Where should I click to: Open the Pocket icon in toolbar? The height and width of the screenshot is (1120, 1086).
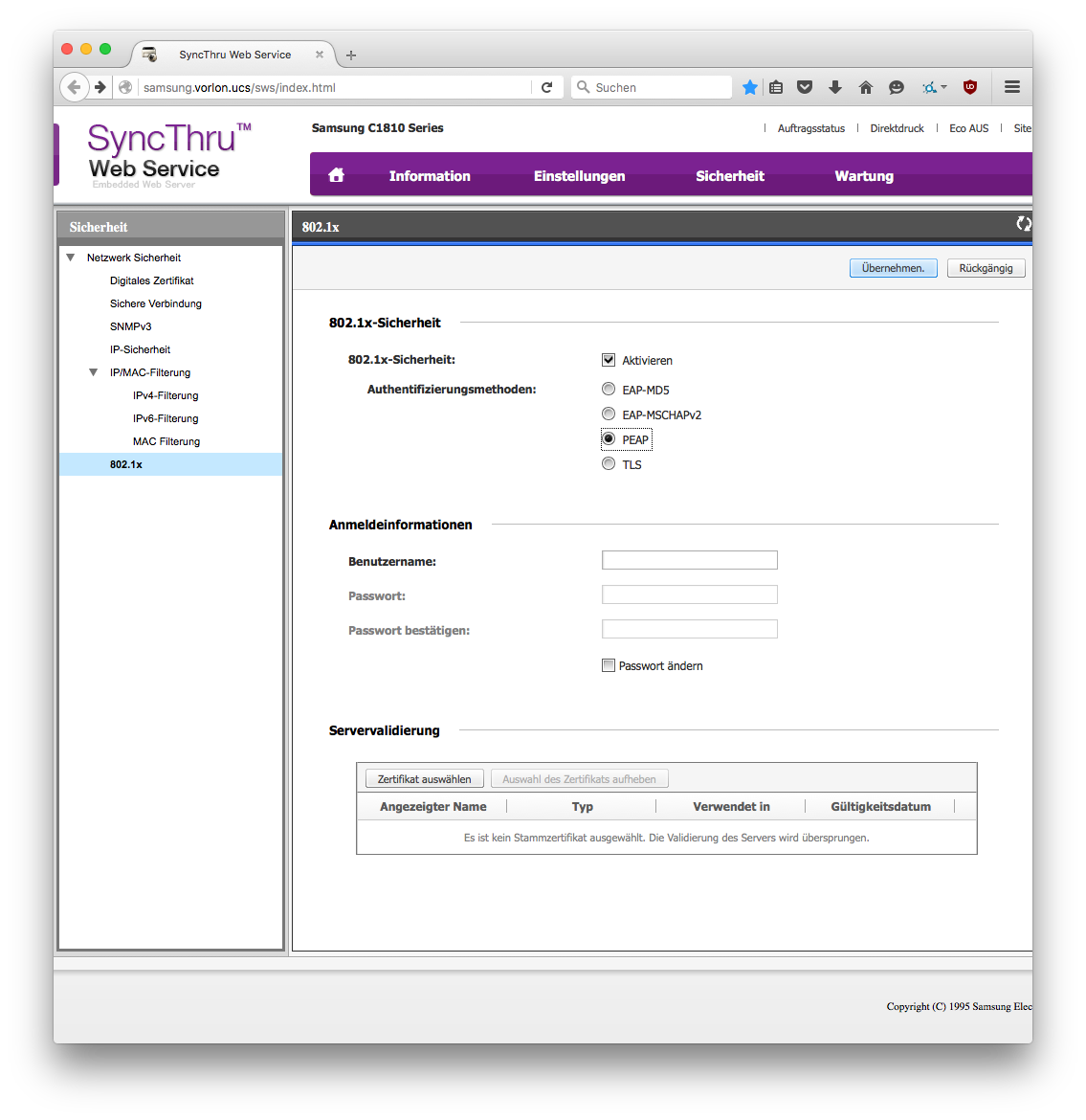tap(805, 87)
